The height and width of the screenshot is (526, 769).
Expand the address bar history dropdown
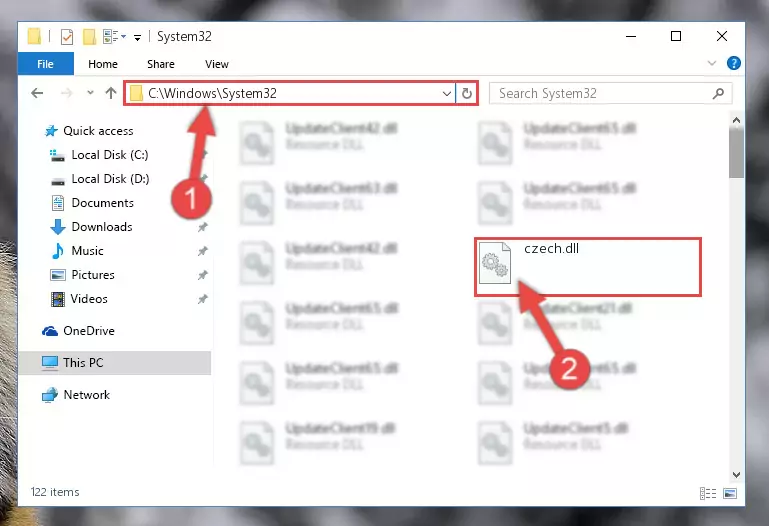pyautogui.click(x=446, y=93)
